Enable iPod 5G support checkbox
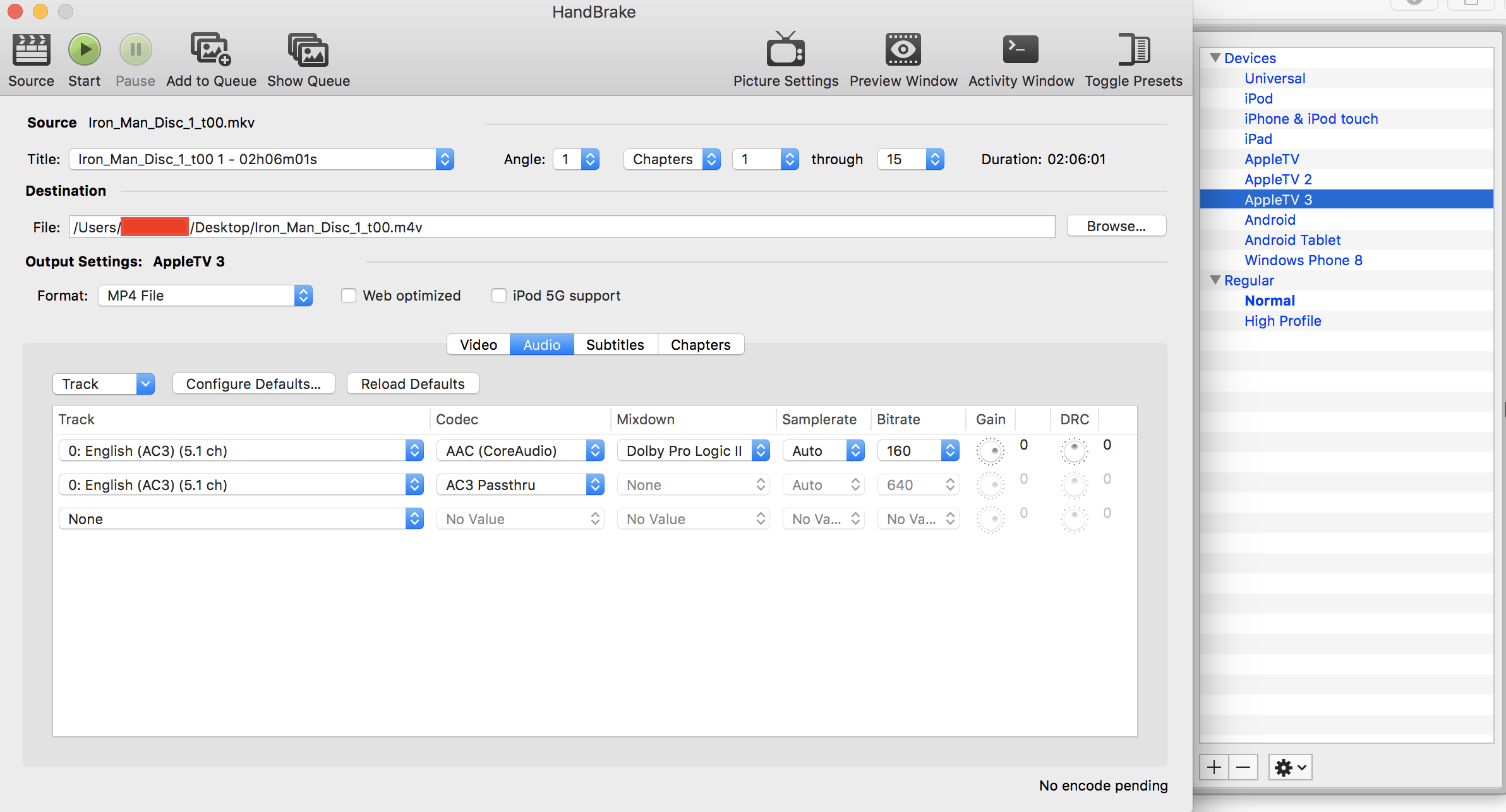This screenshot has width=1506, height=812. 499,296
